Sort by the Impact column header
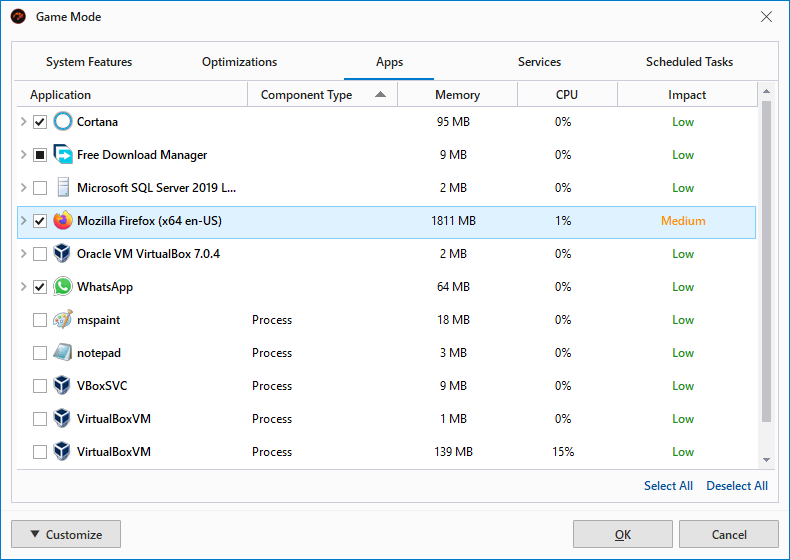 [687, 95]
